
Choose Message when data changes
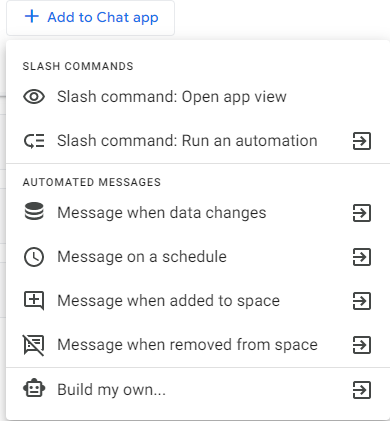tap(198, 213)
